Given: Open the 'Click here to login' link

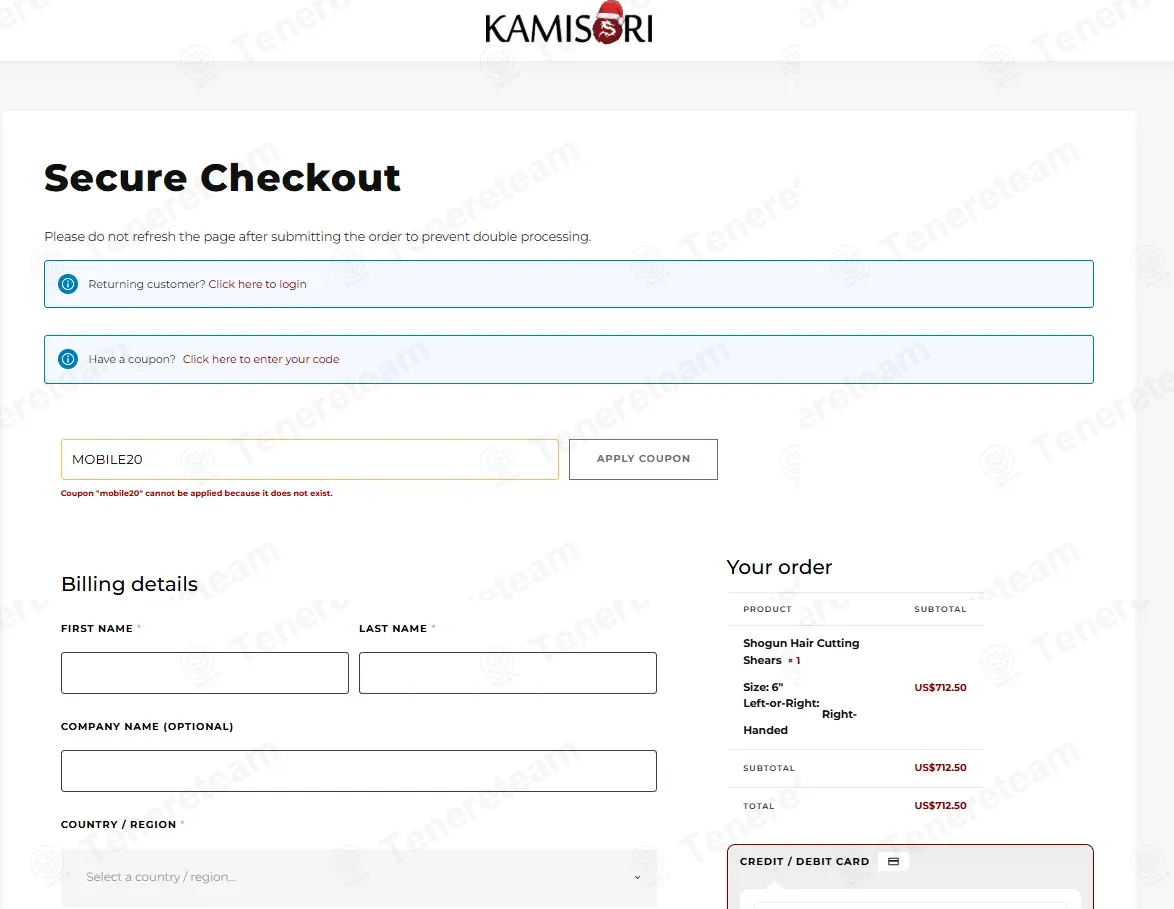Looking at the screenshot, I should coord(258,284).
